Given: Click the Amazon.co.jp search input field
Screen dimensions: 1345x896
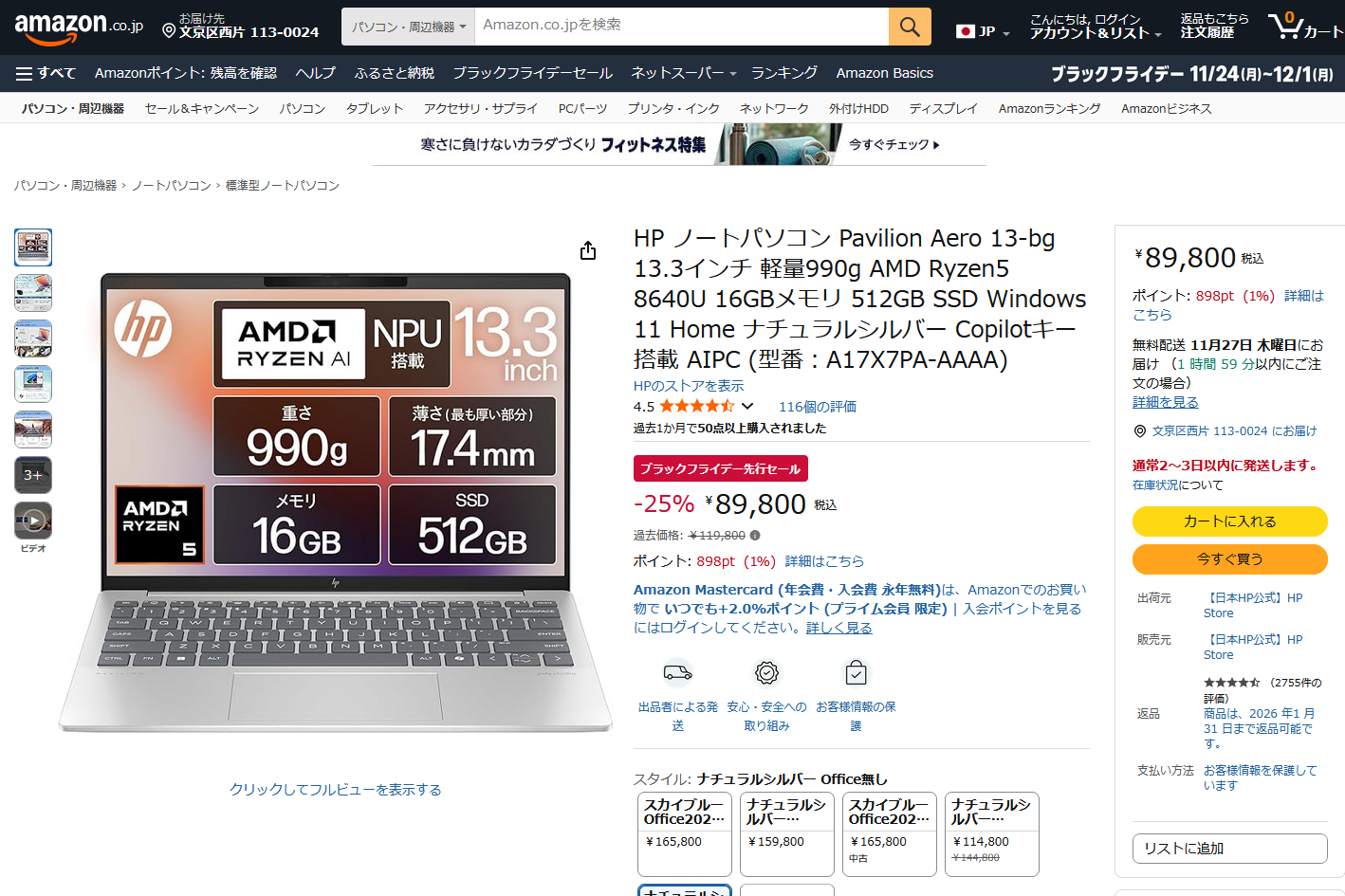Looking at the screenshot, I should [x=682, y=27].
